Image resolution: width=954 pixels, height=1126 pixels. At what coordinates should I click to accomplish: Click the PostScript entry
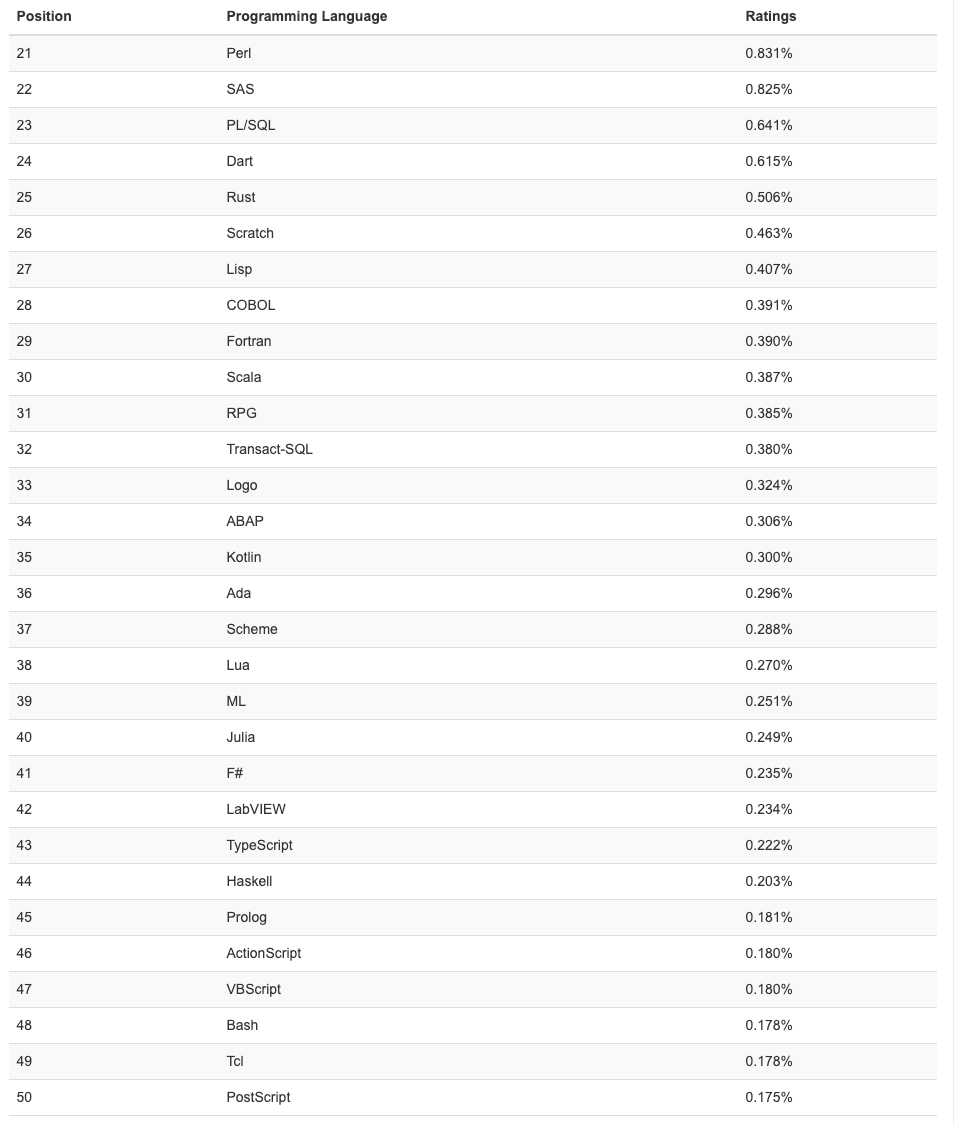click(258, 1097)
